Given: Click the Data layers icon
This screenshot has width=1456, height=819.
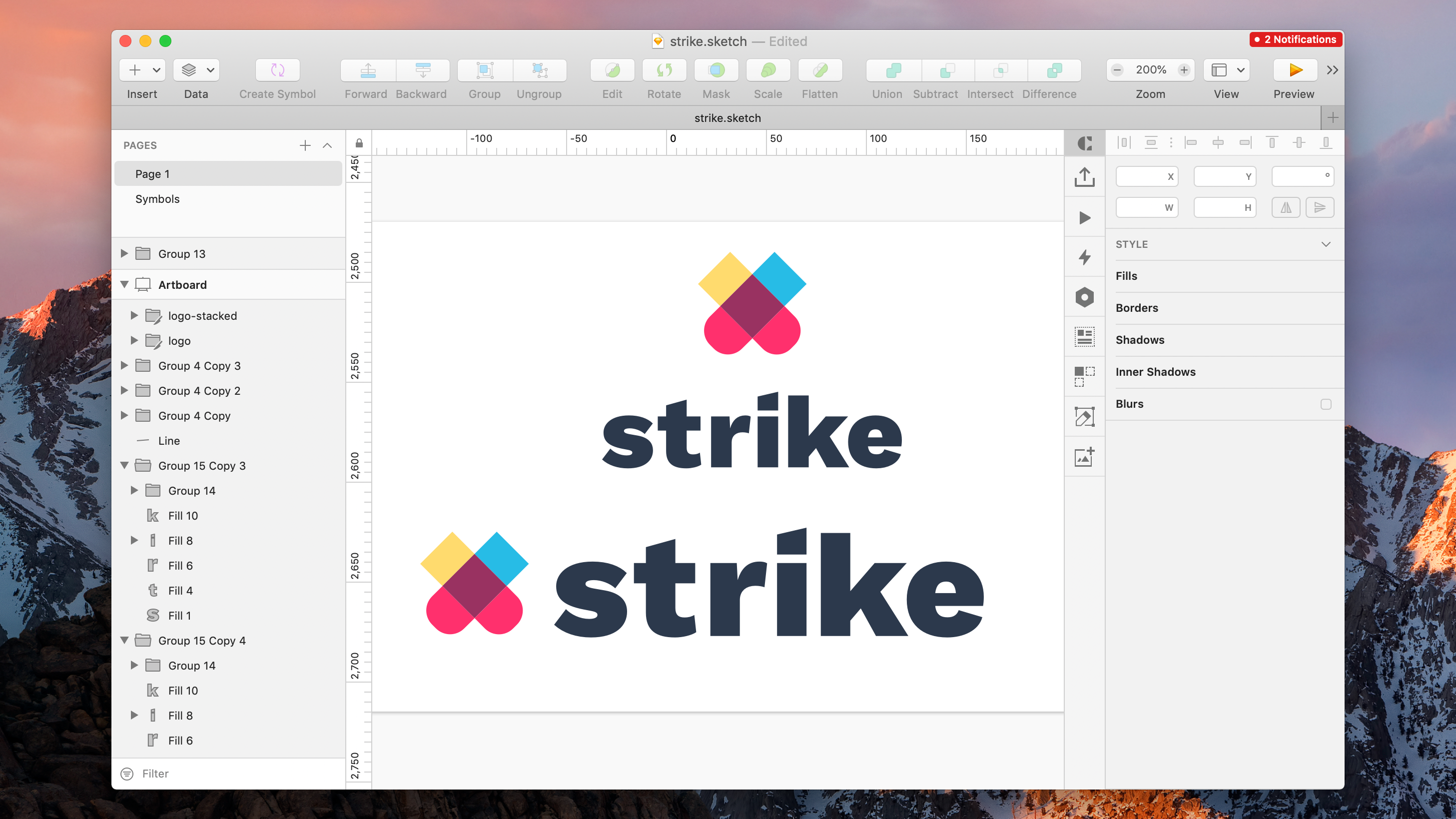Looking at the screenshot, I should 189,70.
